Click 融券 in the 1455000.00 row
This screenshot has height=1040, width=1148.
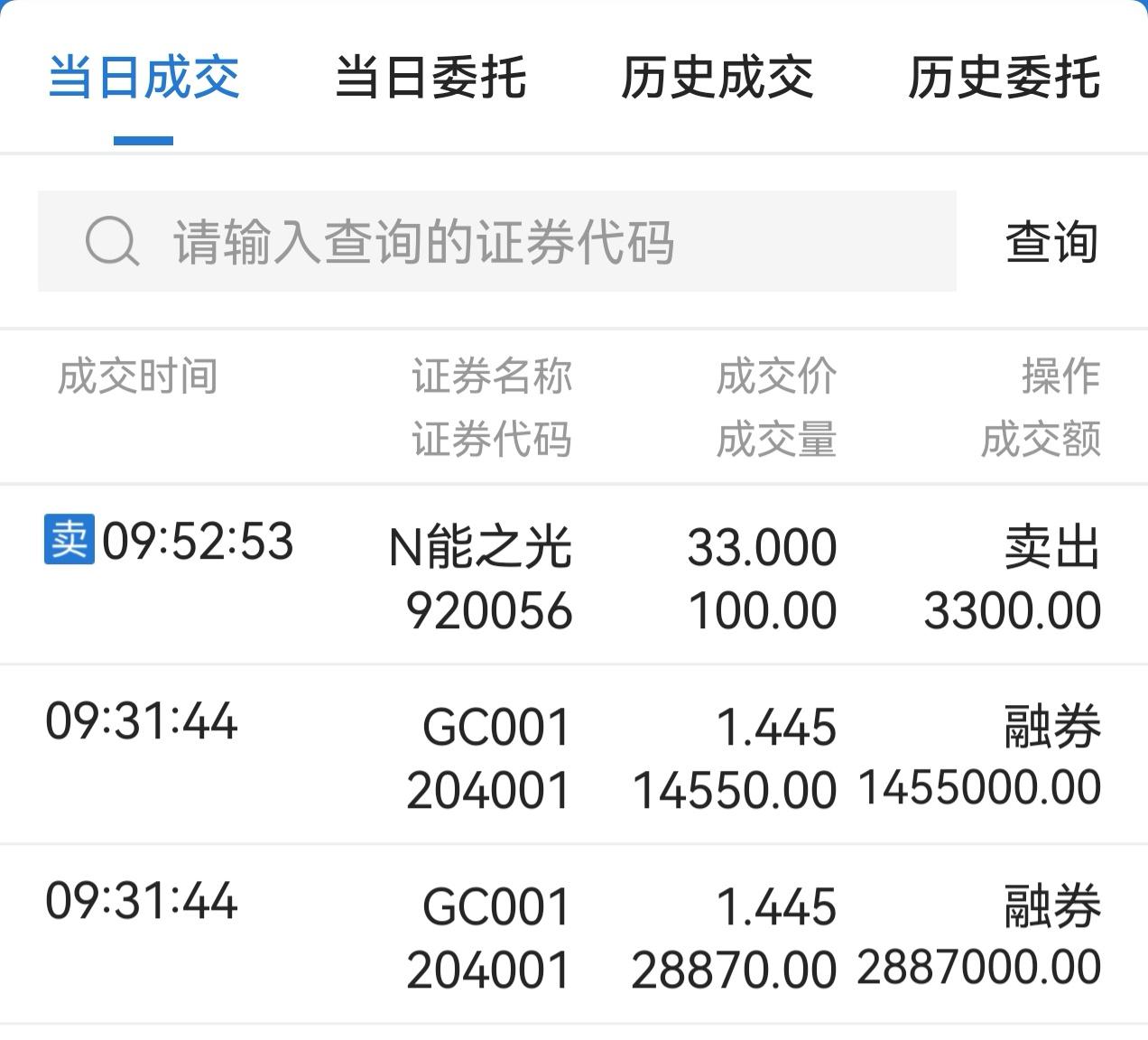point(1052,728)
